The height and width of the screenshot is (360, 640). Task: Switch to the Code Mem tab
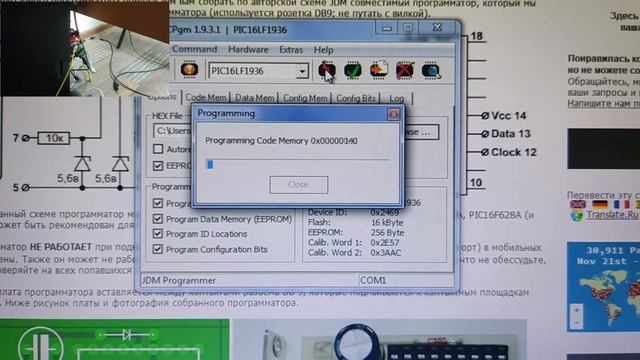[206, 98]
